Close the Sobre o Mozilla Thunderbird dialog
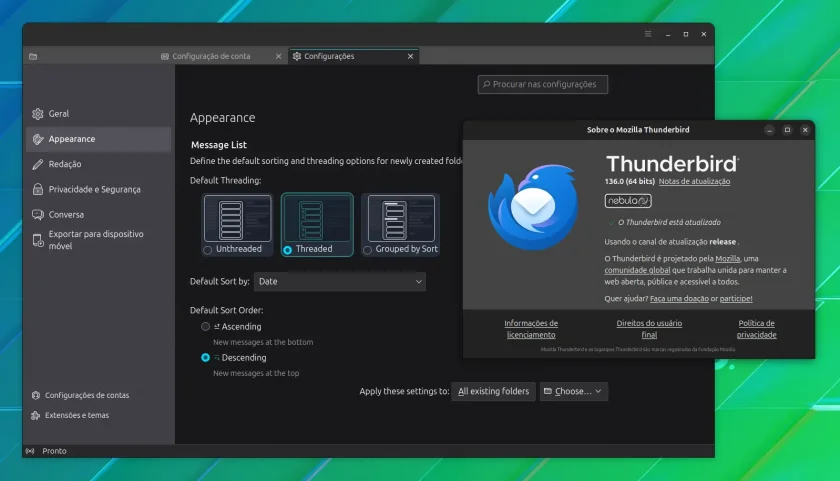Image resolution: width=840 pixels, height=481 pixels. [x=805, y=130]
